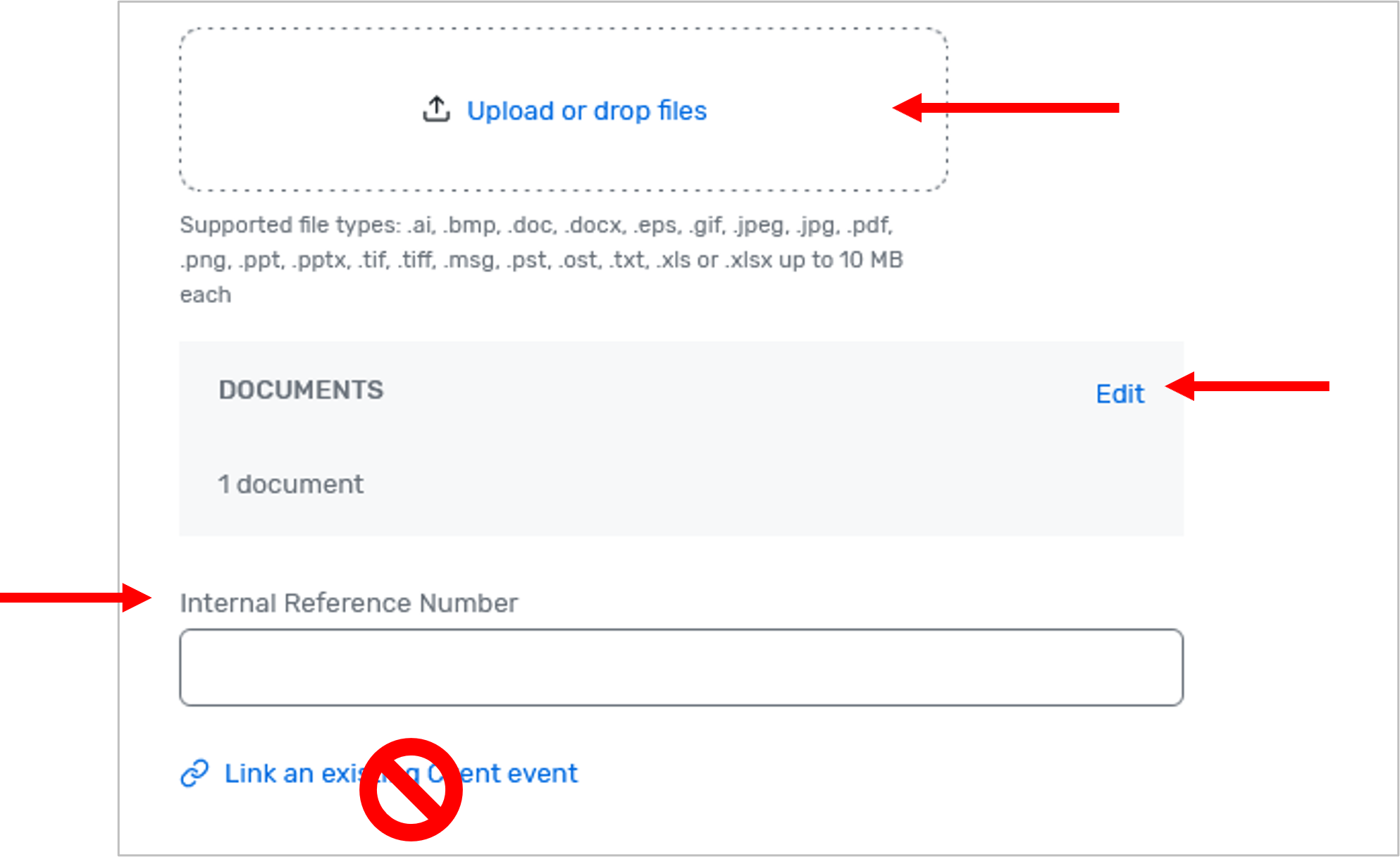This screenshot has height=857, width=1400.
Task: Open the Upload or drop files link
Action: click(x=586, y=110)
